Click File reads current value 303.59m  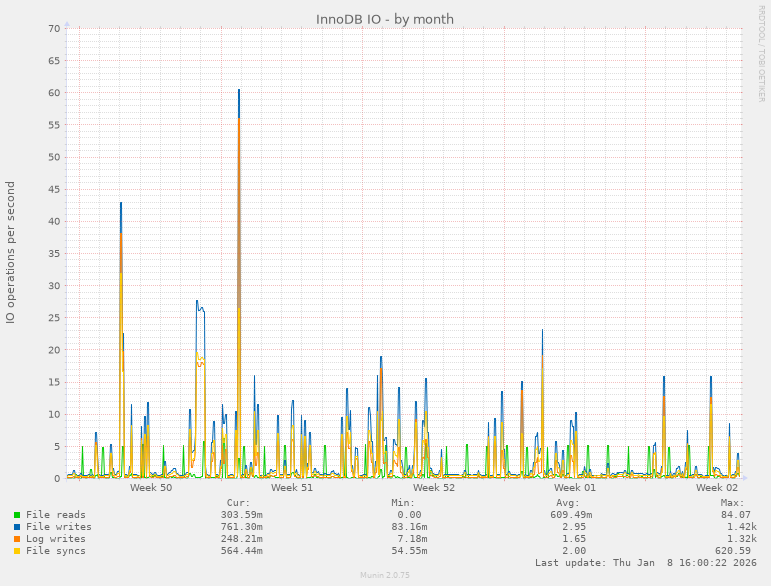click(241, 515)
